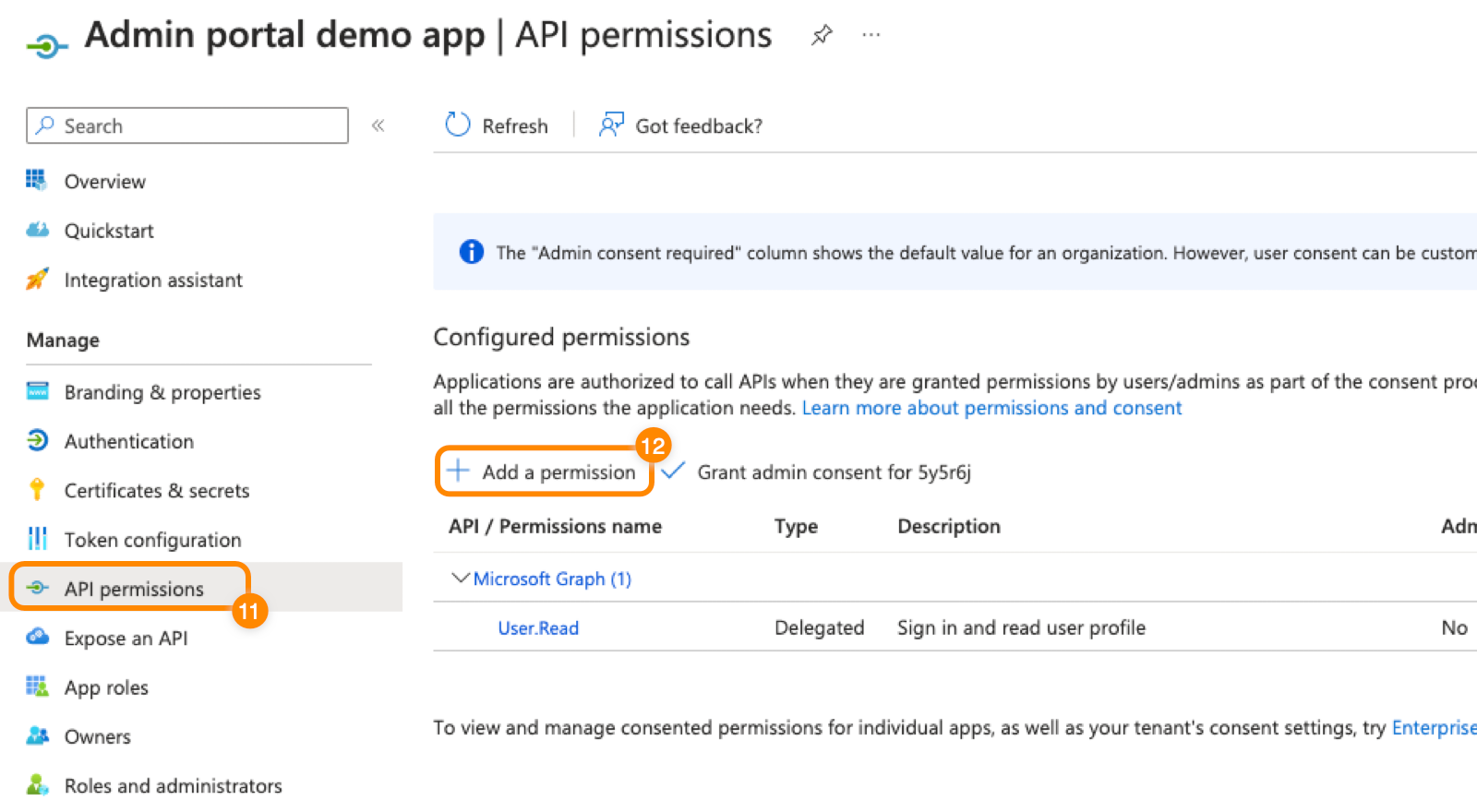
Task: Click the pin icon beside the page title
Action: 822,35
